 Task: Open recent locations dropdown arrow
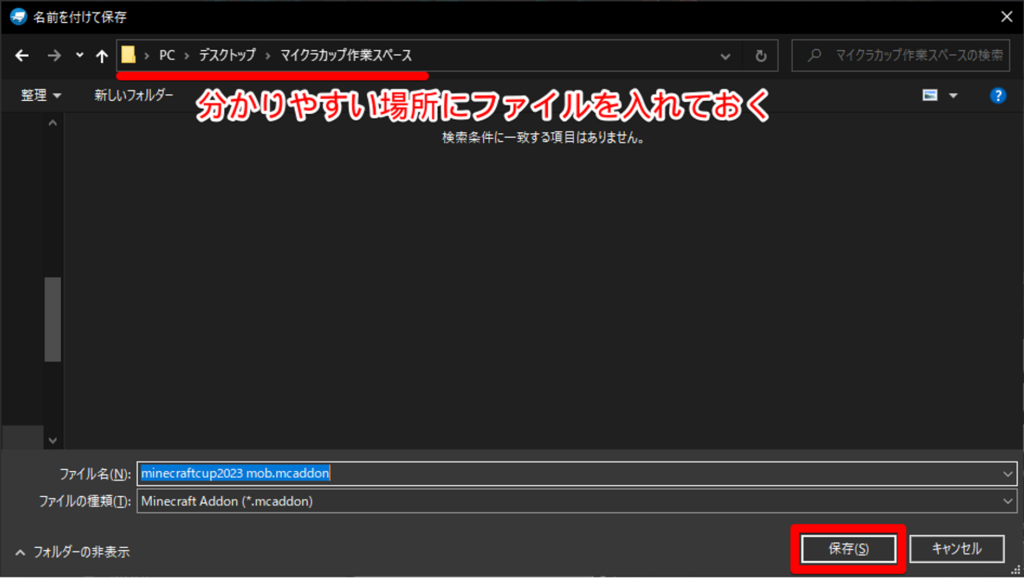tap(79, 56)
